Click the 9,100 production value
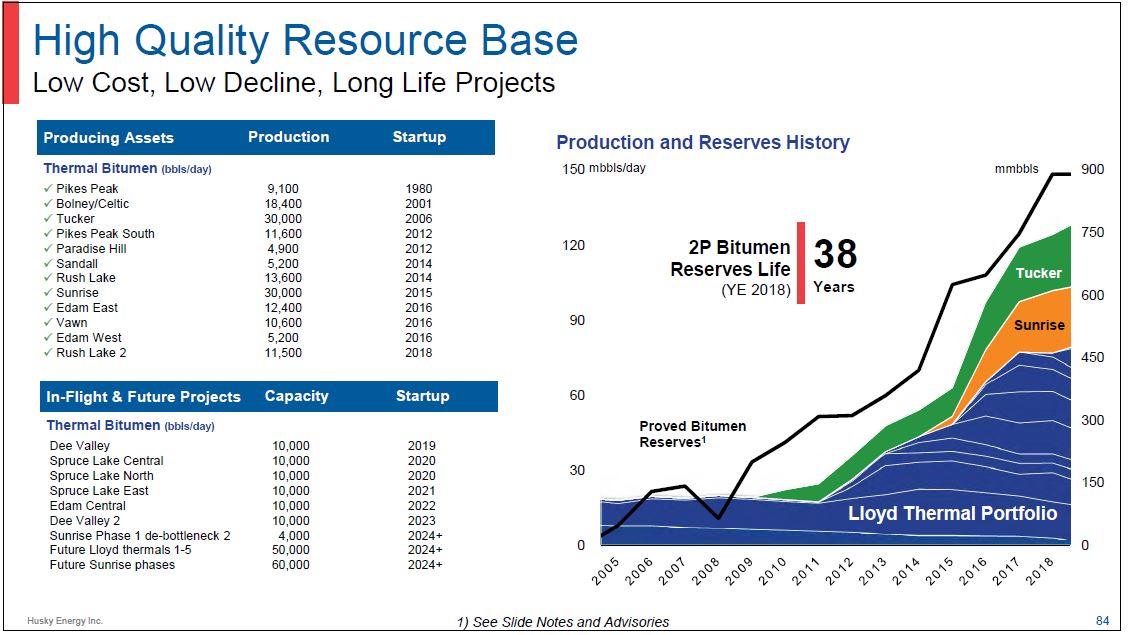This screenshot has width=1128, height=635. tap(283, 188)
